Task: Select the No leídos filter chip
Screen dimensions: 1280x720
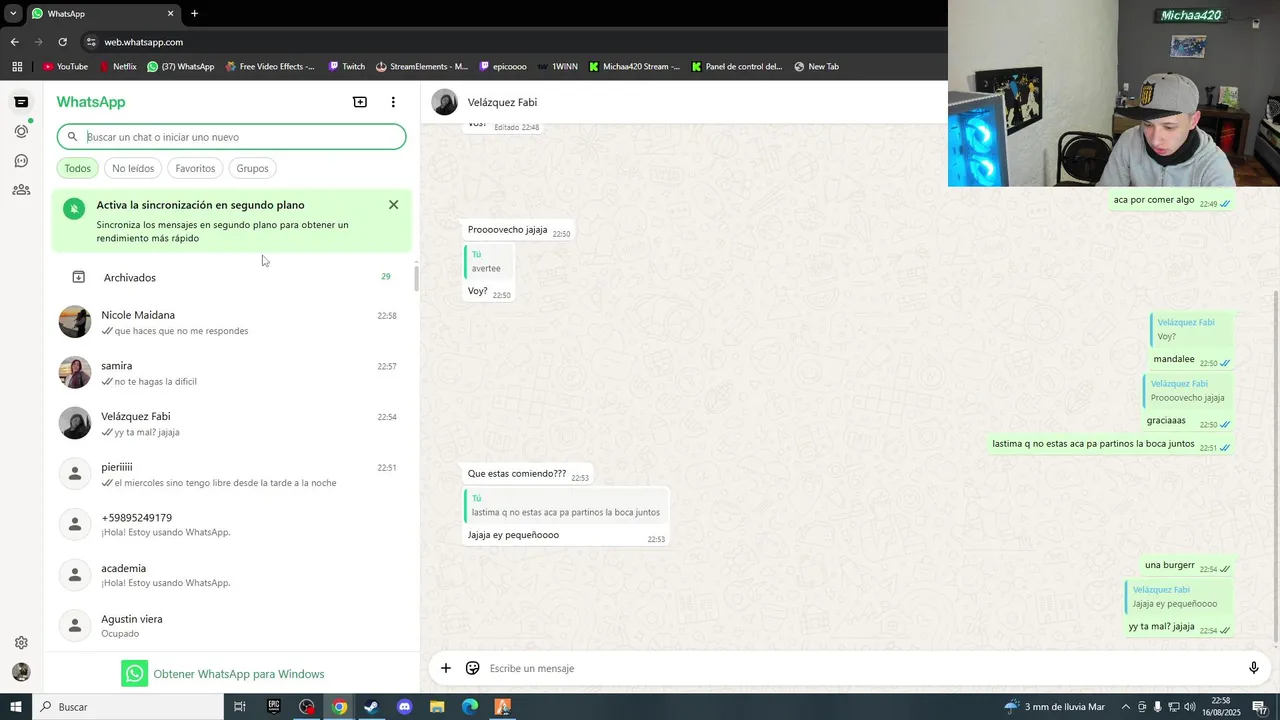Action: [x=133, y=168]
